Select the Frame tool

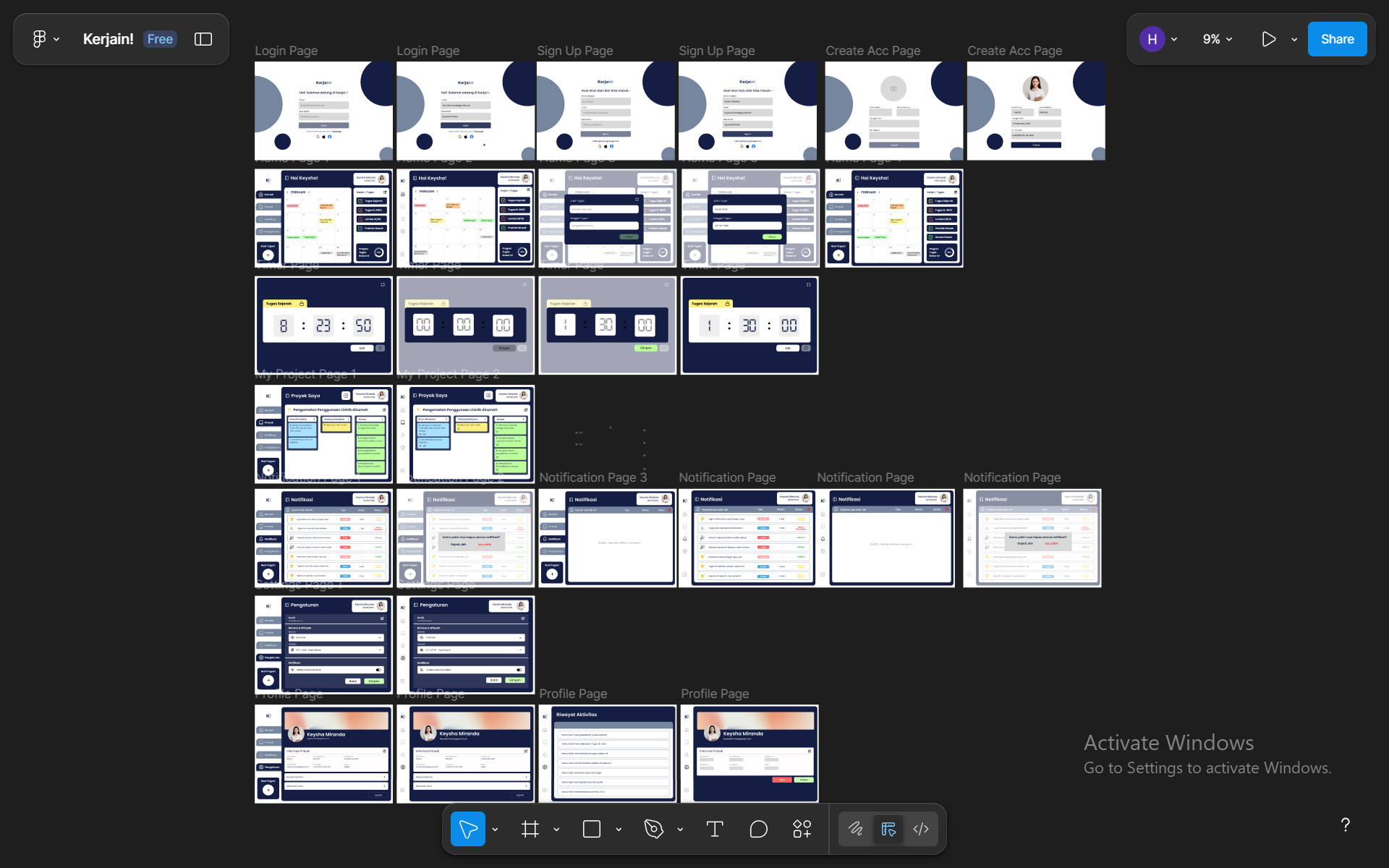pos(530,829)
